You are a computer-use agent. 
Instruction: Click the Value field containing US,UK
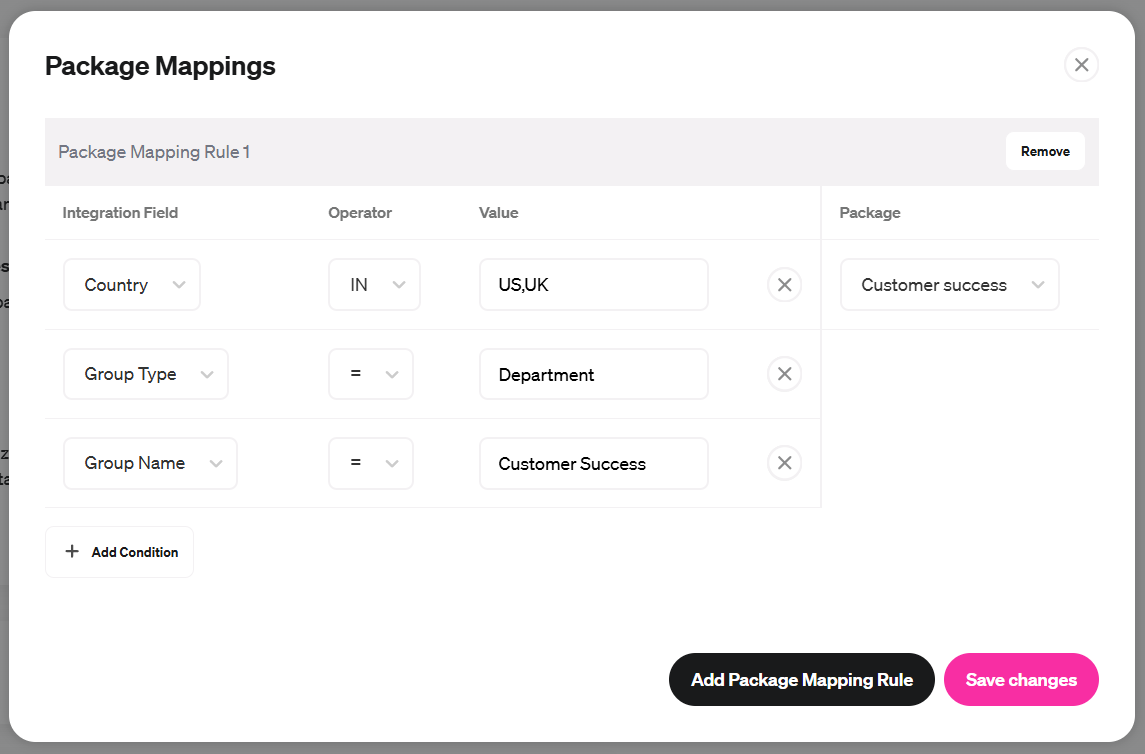click(593, 284)
